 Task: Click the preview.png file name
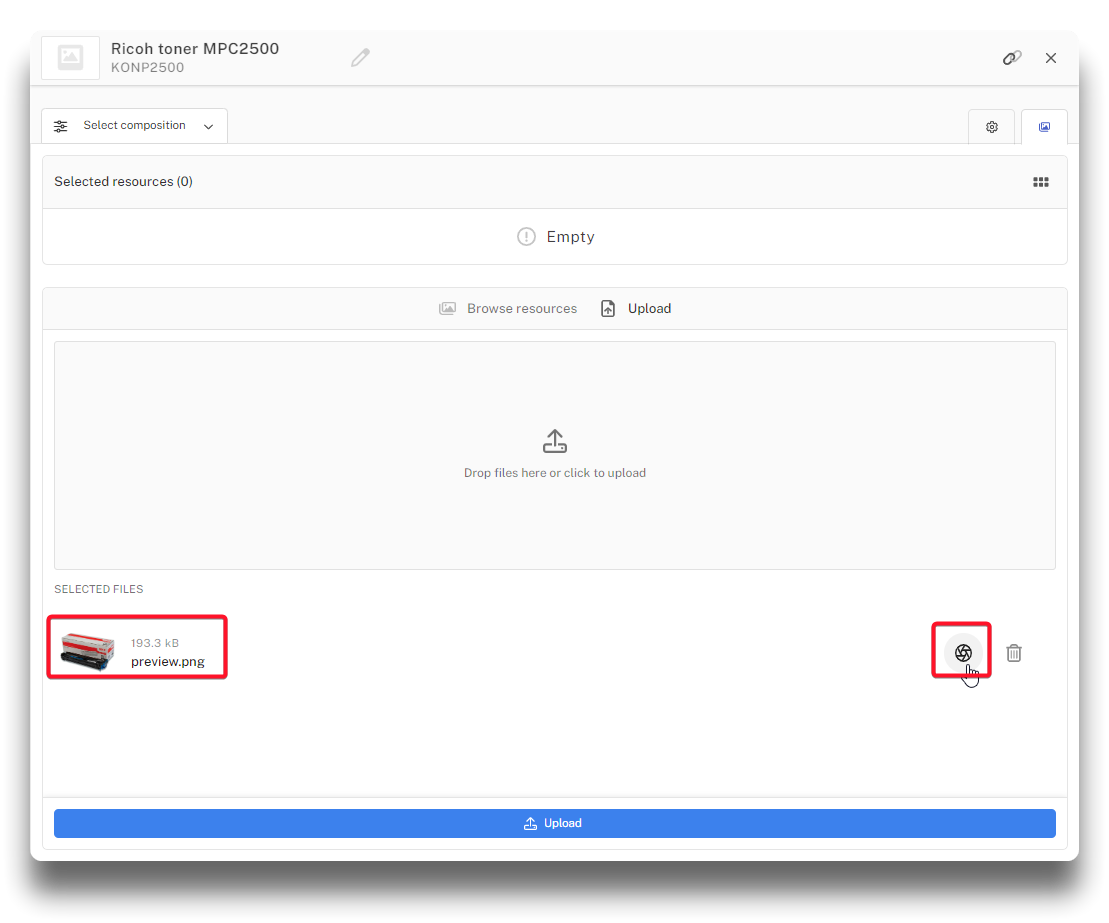pyautogui.click(x=167, y=661)
